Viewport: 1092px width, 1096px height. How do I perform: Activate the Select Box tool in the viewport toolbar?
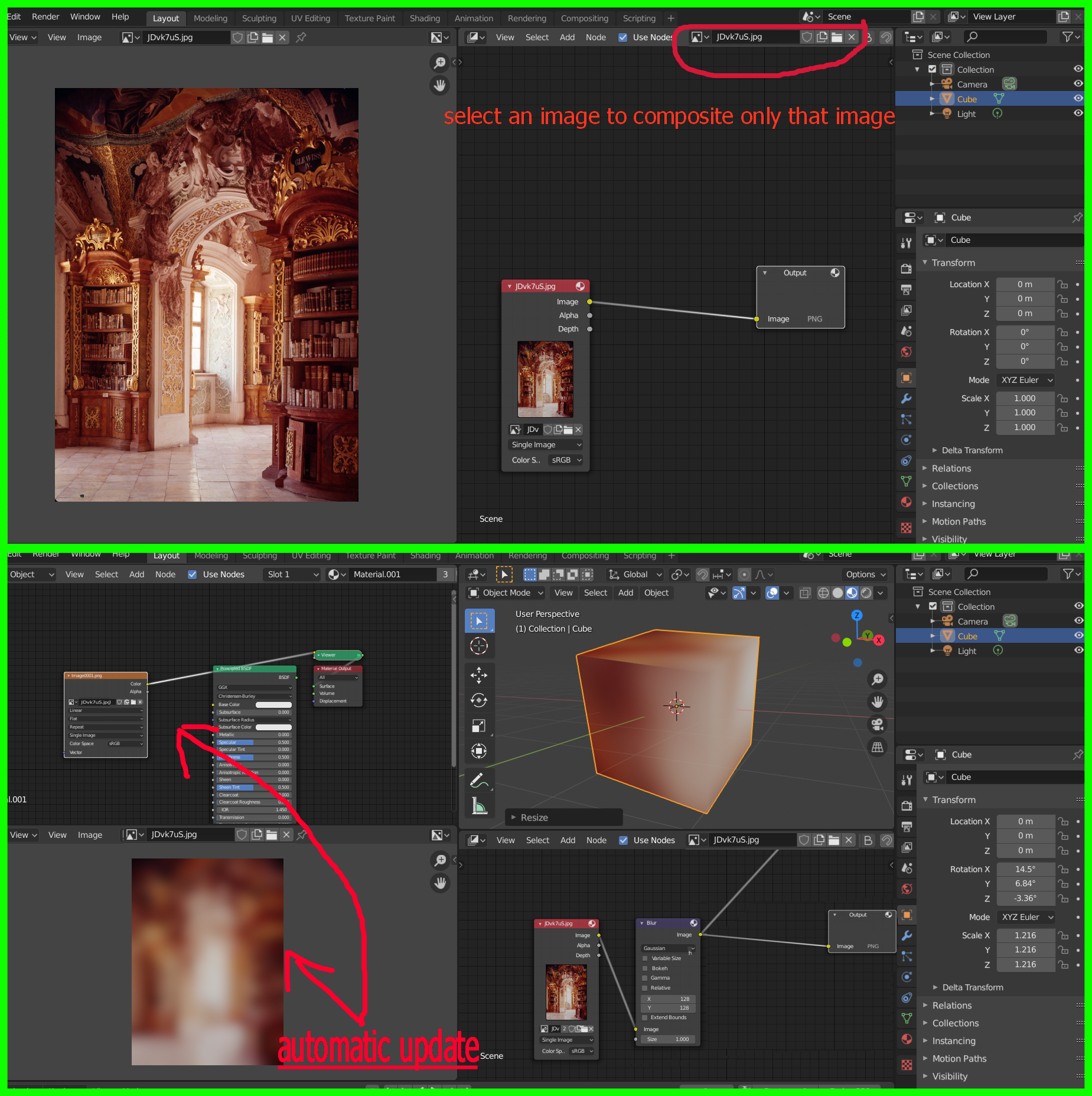click(478, 621)
